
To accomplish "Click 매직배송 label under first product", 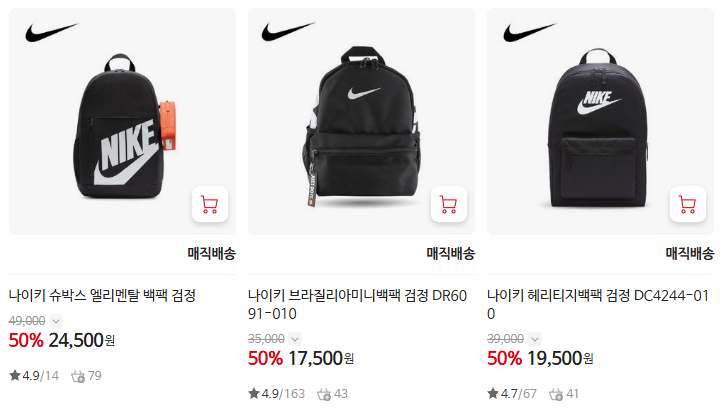I will (212, 253).
